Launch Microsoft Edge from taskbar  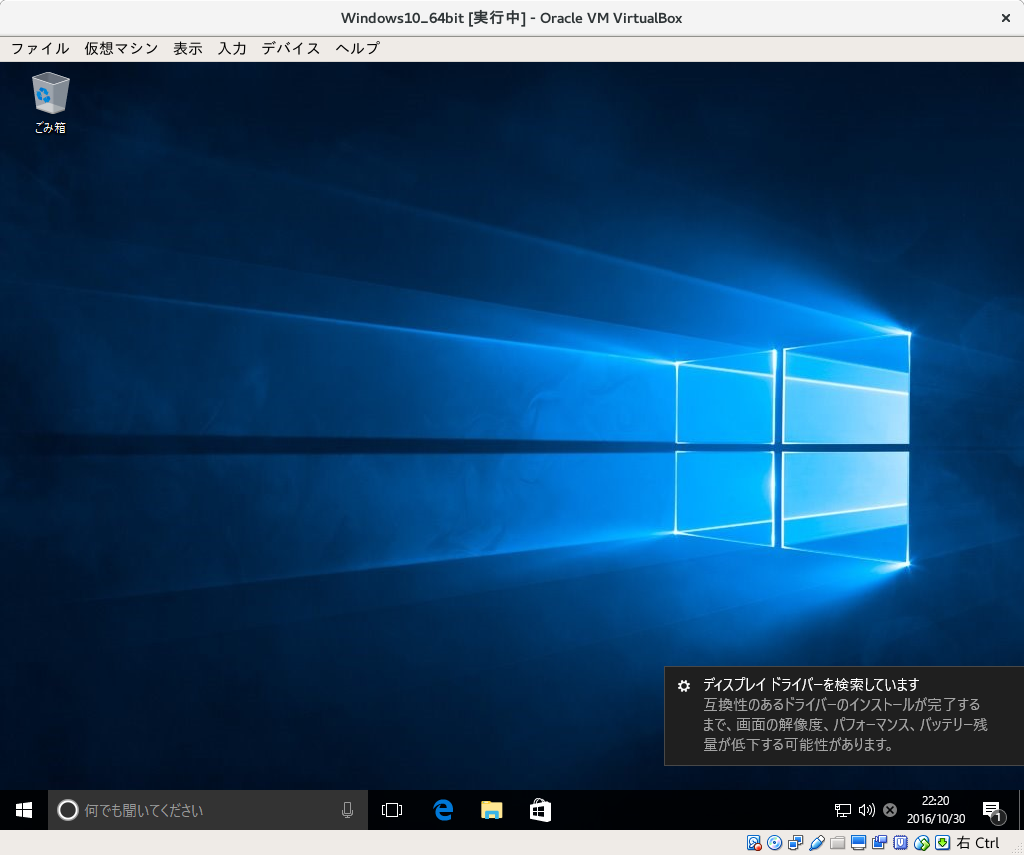click(443, 810)
